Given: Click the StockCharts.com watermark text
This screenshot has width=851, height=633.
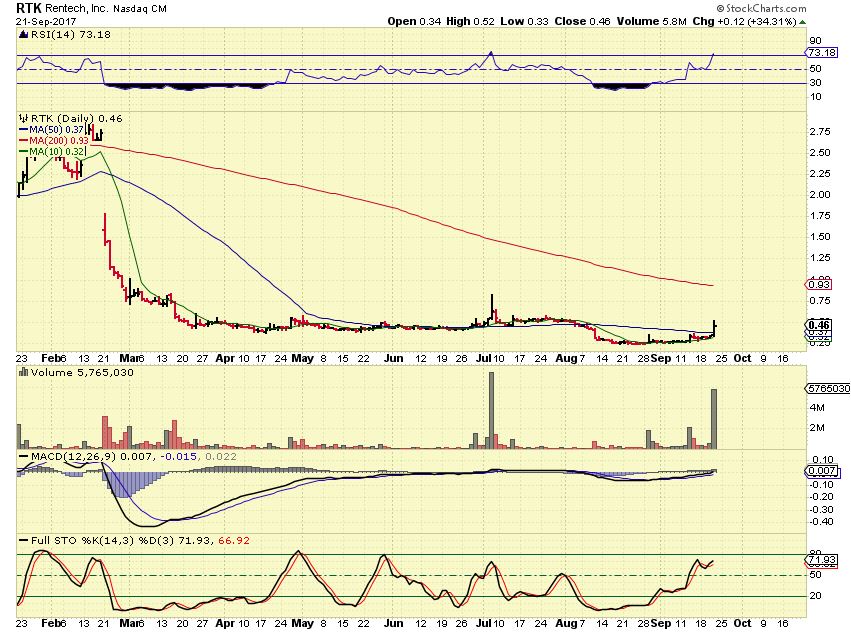Looking at the screenshot, I should [761, 8].
